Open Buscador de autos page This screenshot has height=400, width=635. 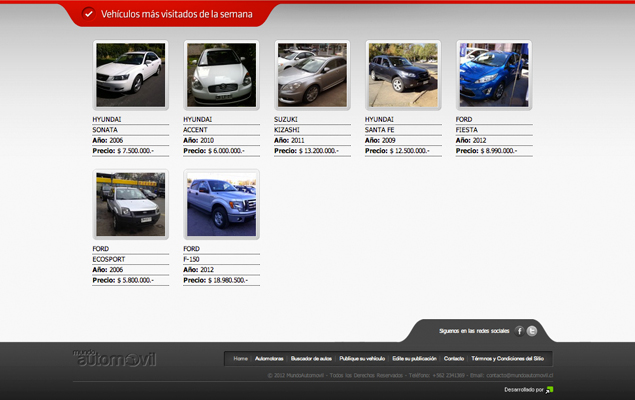pyautogui.click(x=311, y=358)
